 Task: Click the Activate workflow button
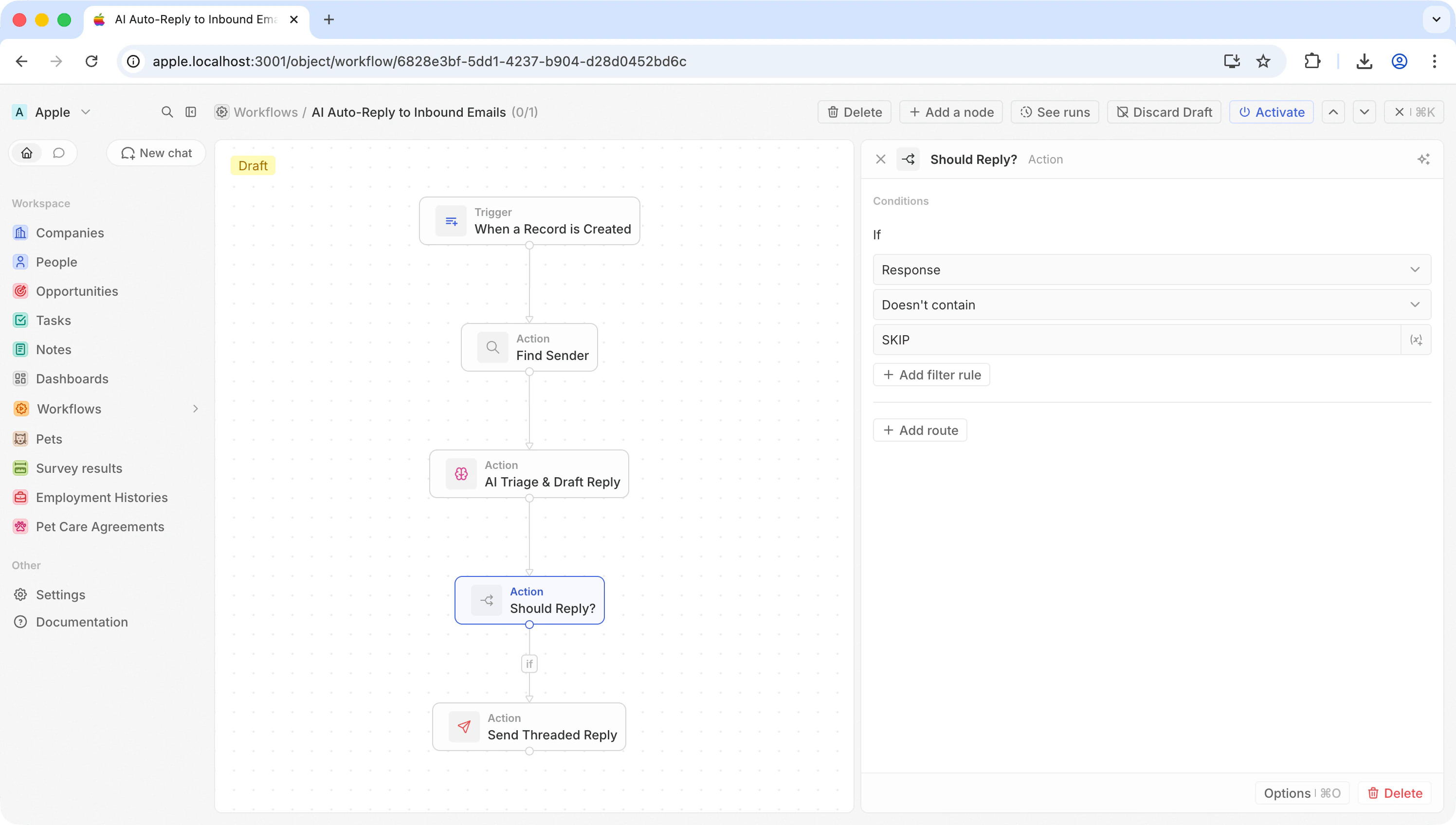tap(1271, 112)
